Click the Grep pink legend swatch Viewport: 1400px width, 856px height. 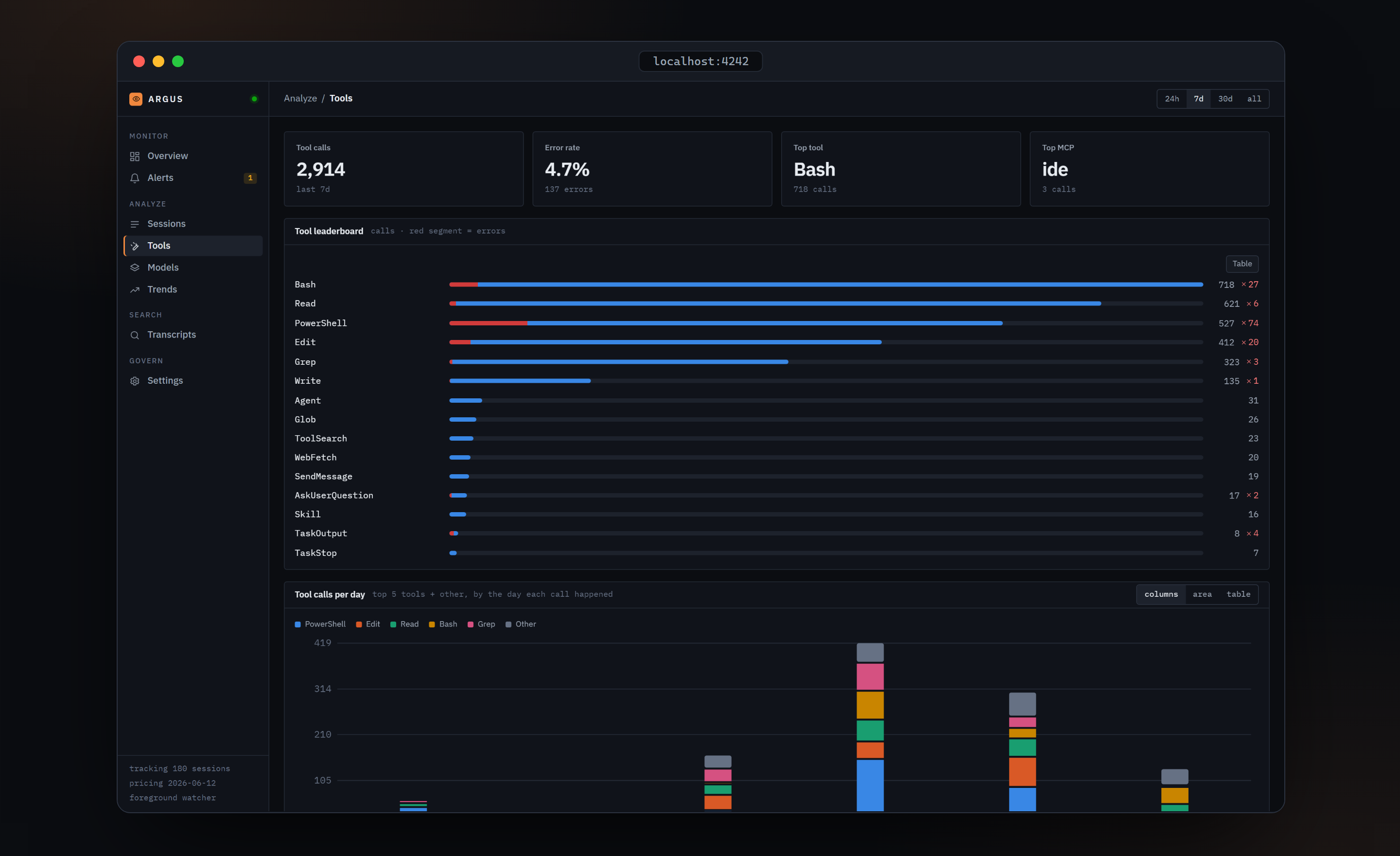pos(471,624)
